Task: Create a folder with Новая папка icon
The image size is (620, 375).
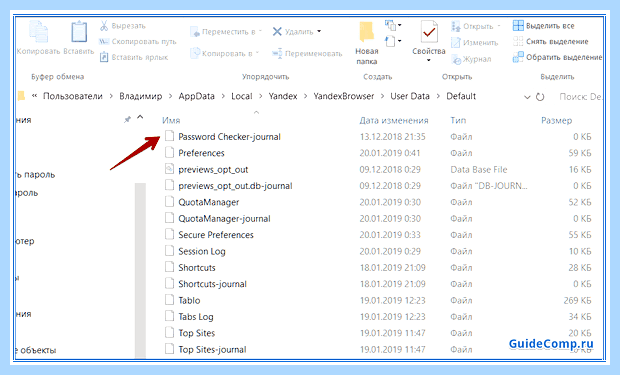Action: pos(367,32)
